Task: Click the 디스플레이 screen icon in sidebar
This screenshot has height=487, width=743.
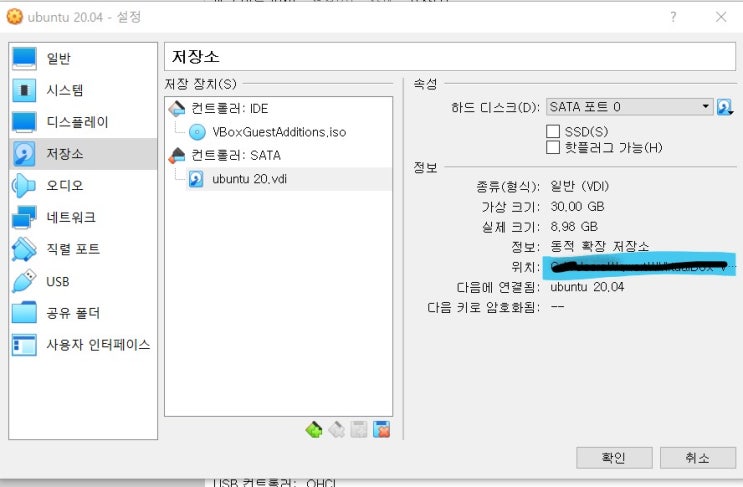Action: point(24,122)
